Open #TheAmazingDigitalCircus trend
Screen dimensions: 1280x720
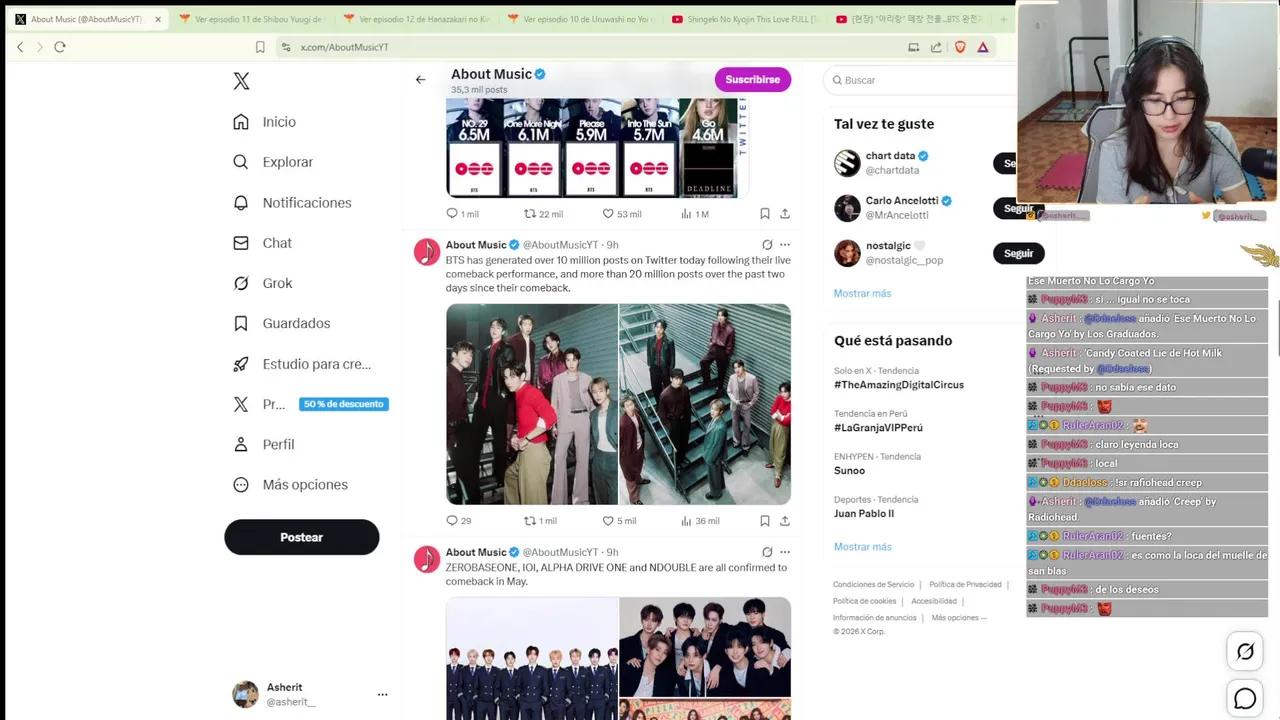898,385
